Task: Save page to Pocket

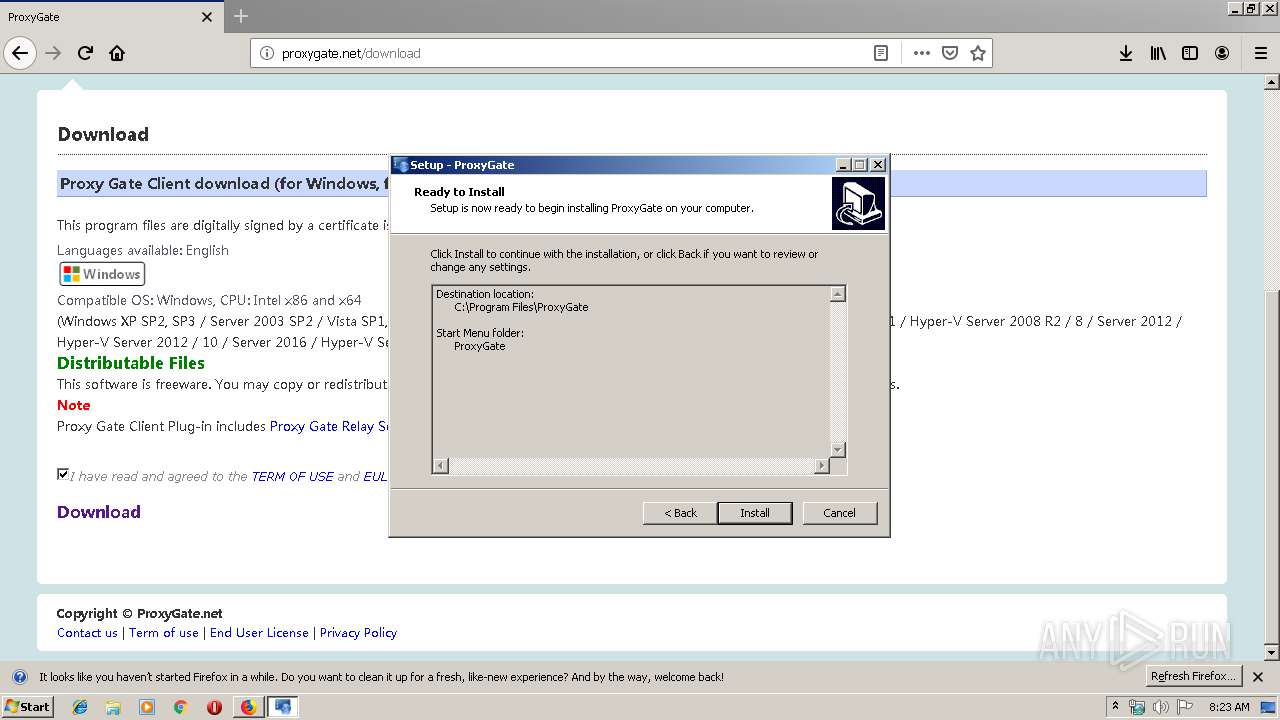Action: coord(950,53)
